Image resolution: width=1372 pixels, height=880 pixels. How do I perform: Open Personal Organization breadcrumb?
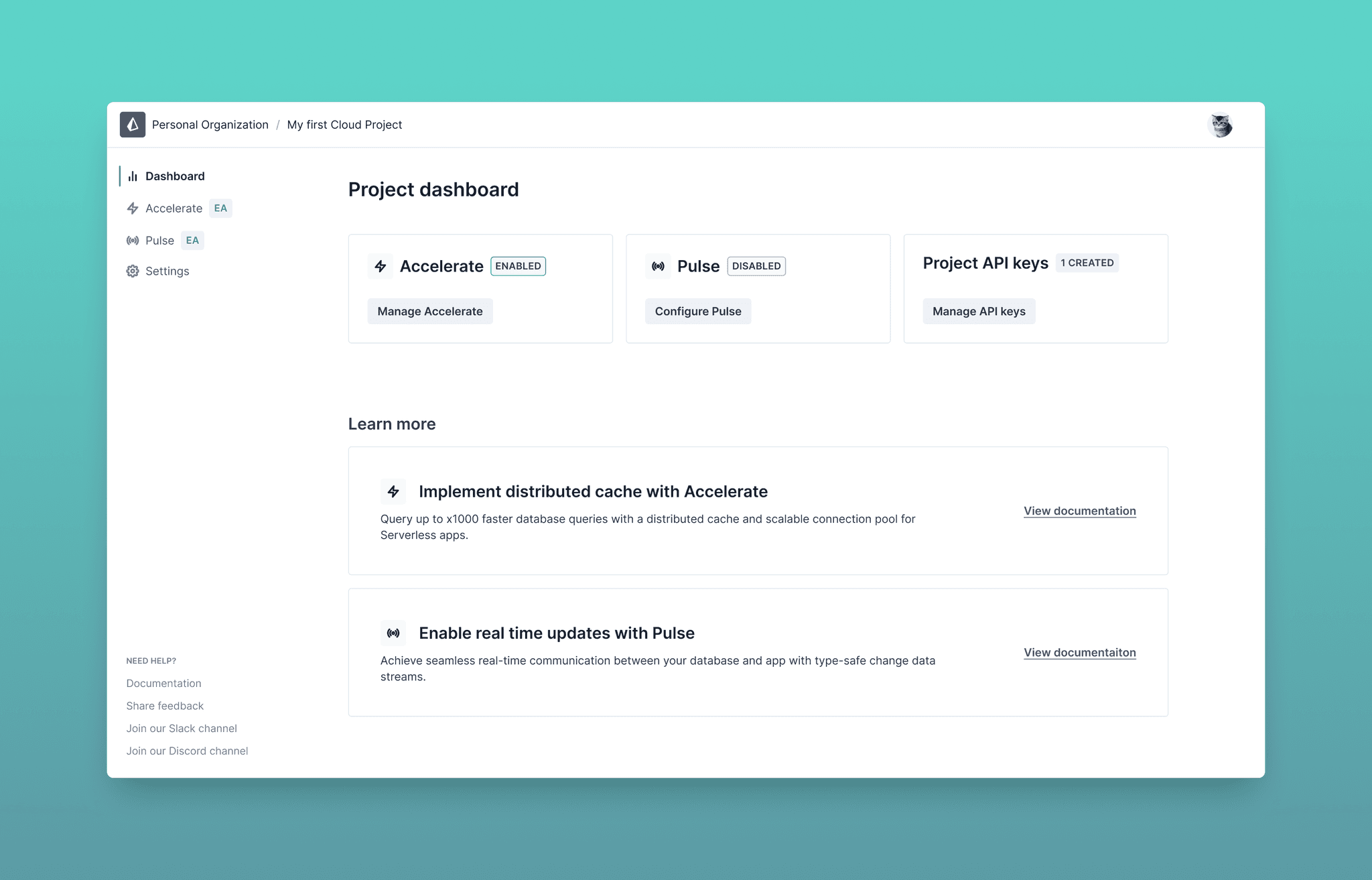point(210,125)
